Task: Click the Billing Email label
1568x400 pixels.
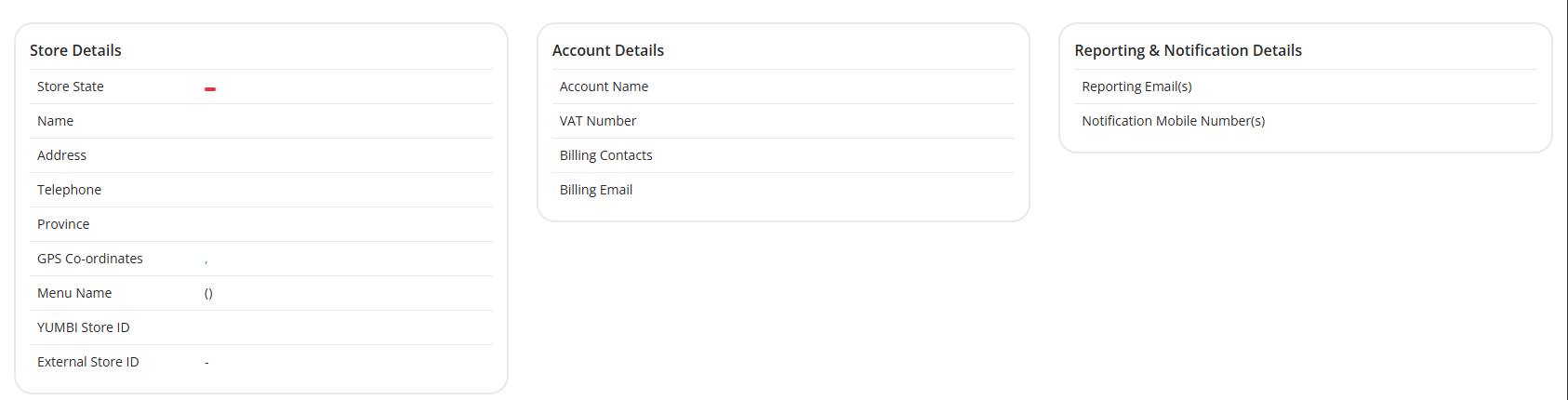Action: click(596, 190)
